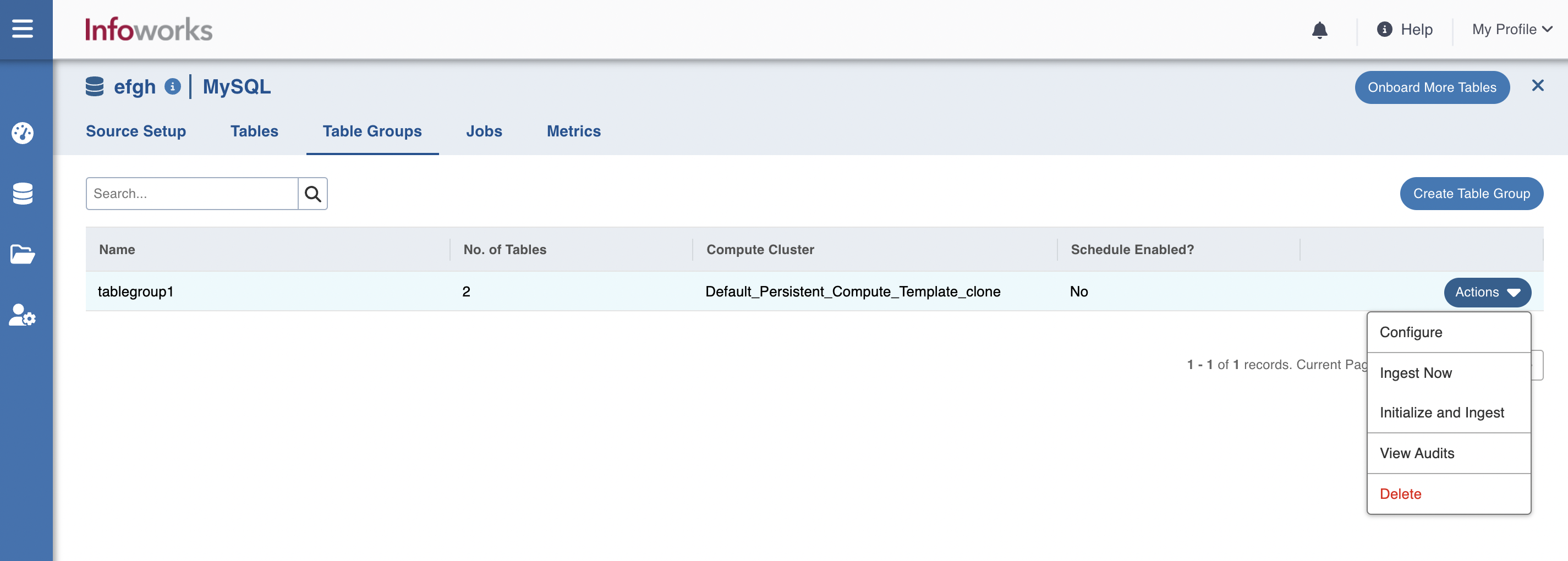Open the folder icon in sidebar

click(23, 254)
